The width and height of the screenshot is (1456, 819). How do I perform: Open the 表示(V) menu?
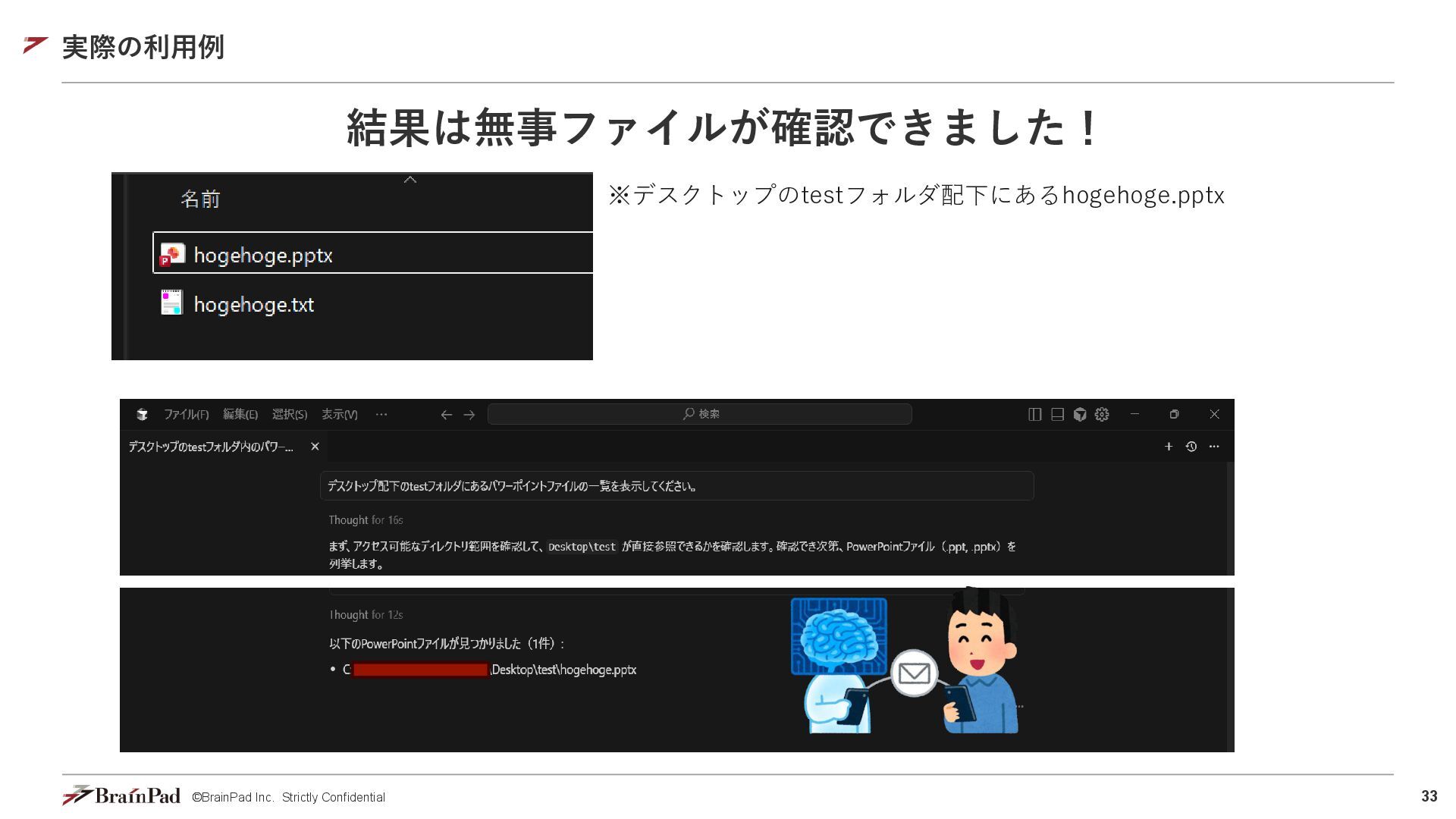tap(339, 414)
